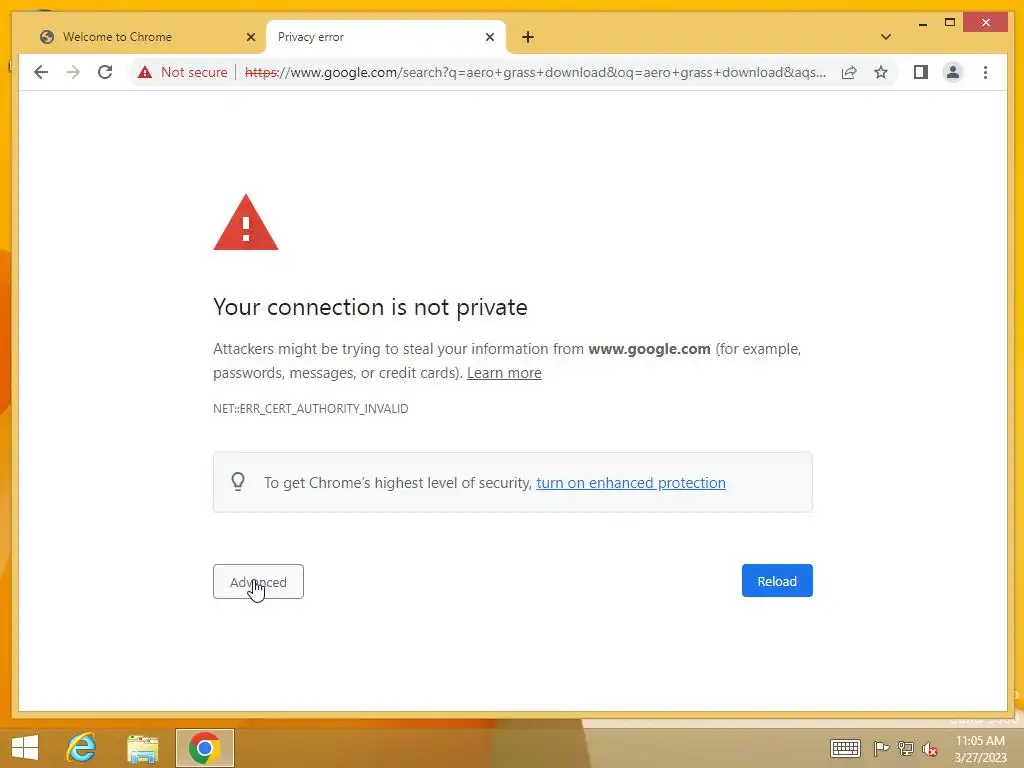Reload page using toolbar refresh icon
This screenshot has height=768, width=1024.
click(x=105, y=72)
